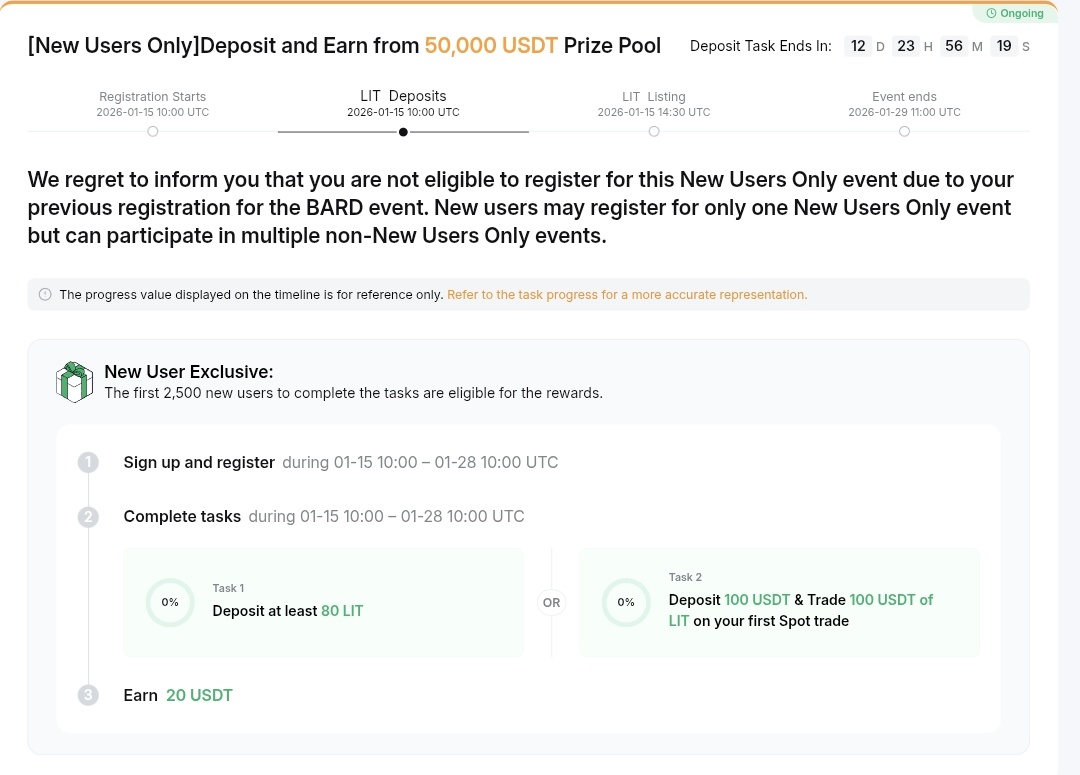
Task: Click Deposit Task Ends In label
Action: 760,46
